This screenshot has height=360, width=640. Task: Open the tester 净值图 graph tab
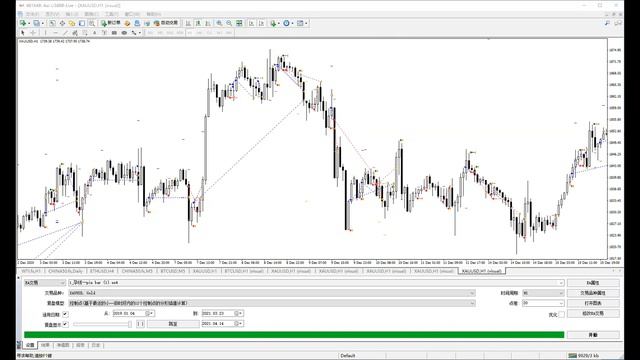(63, 345)
